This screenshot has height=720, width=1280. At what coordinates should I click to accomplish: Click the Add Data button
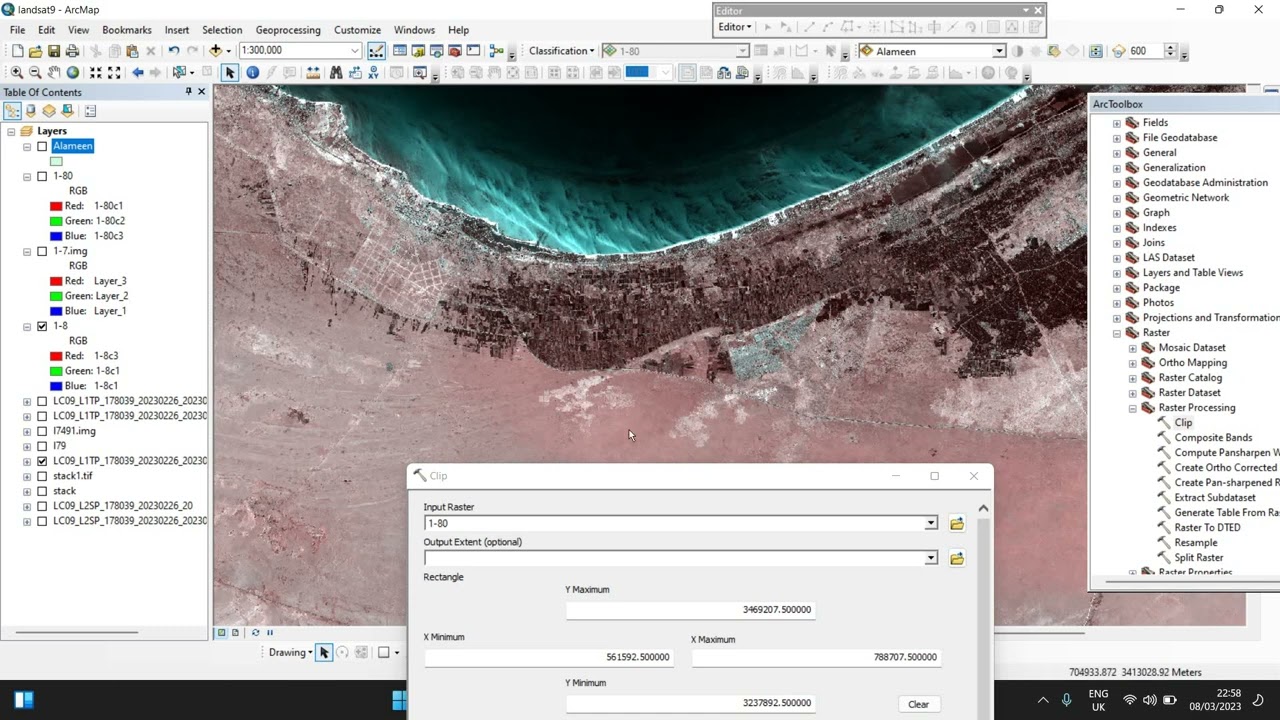pyautogui.click(x=215, y=50)
